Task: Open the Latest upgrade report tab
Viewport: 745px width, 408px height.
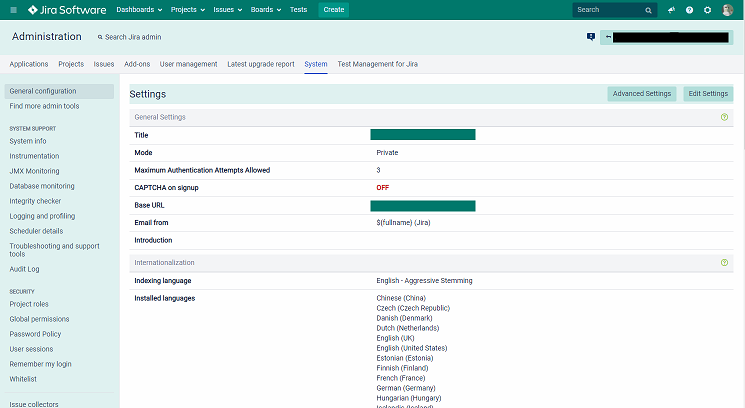Action: [261, 64]
